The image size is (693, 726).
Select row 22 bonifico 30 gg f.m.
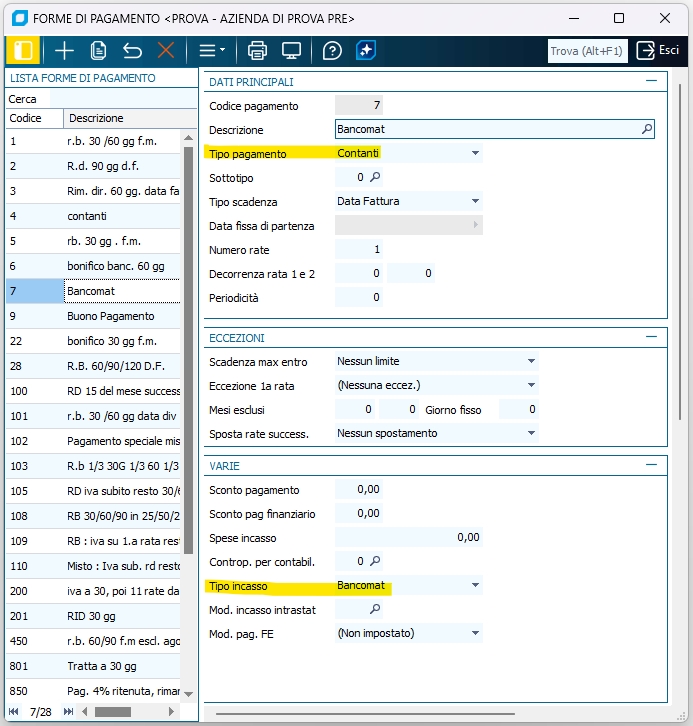(93, 341)
